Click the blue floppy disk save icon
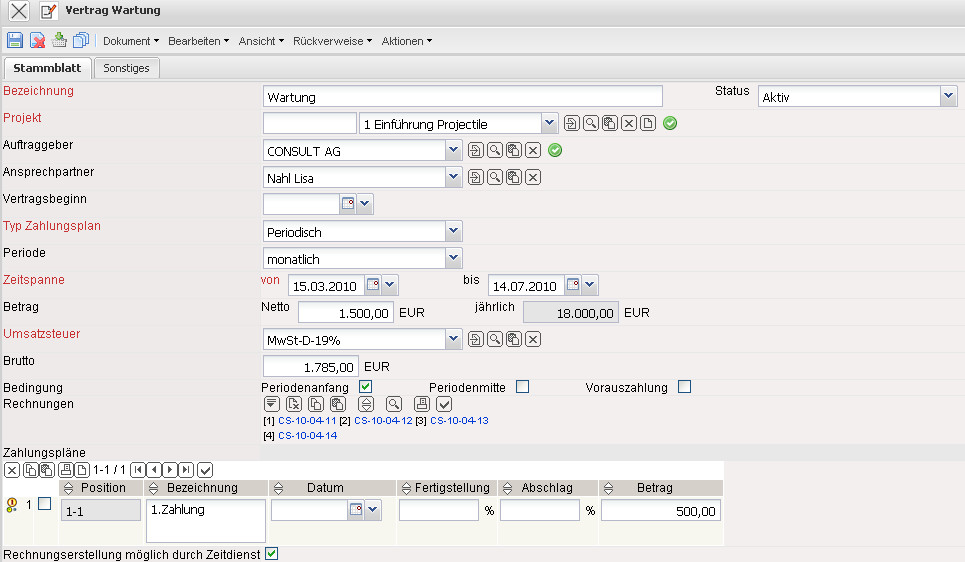The width and height of the screenshot is (965, 562). pyautogui.click(x=15, y=40)
